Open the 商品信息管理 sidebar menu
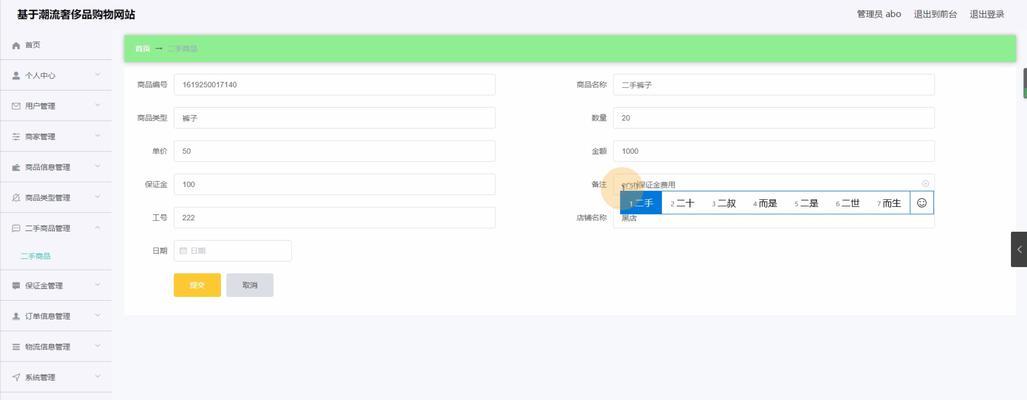1027x400 pixels. (56, 168)
